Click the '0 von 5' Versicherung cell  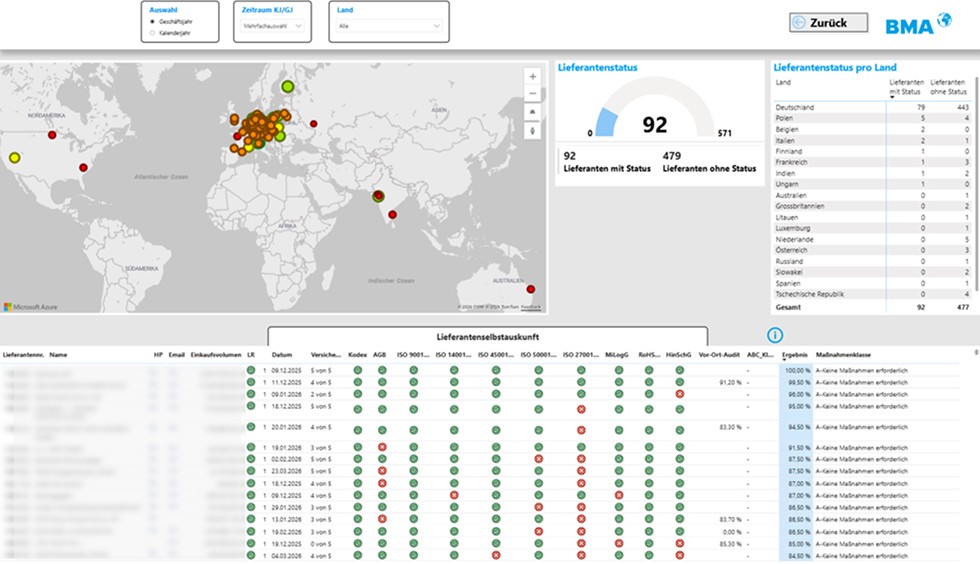(x=321, y=543)
